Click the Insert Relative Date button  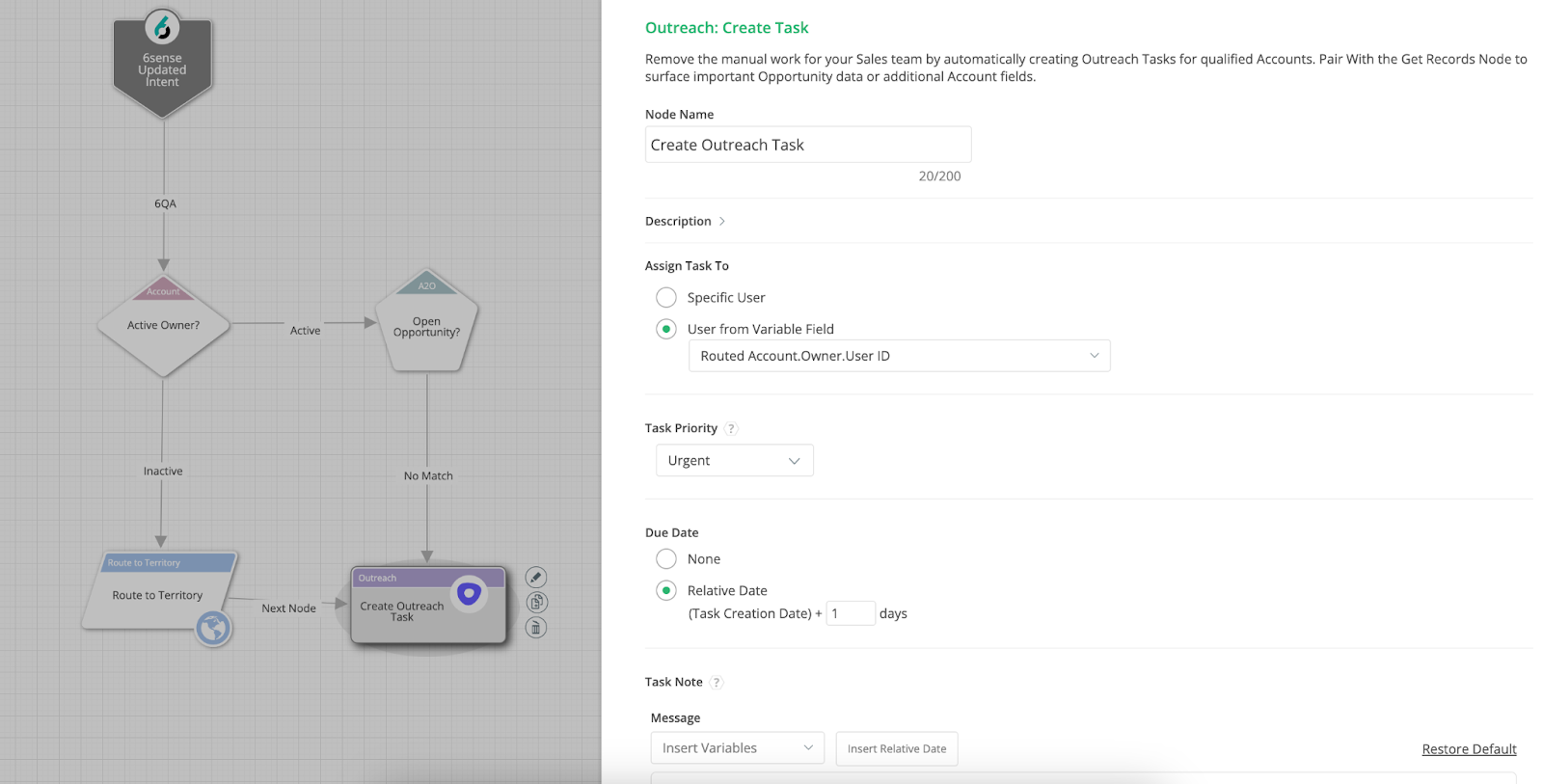tap(897, 748)
